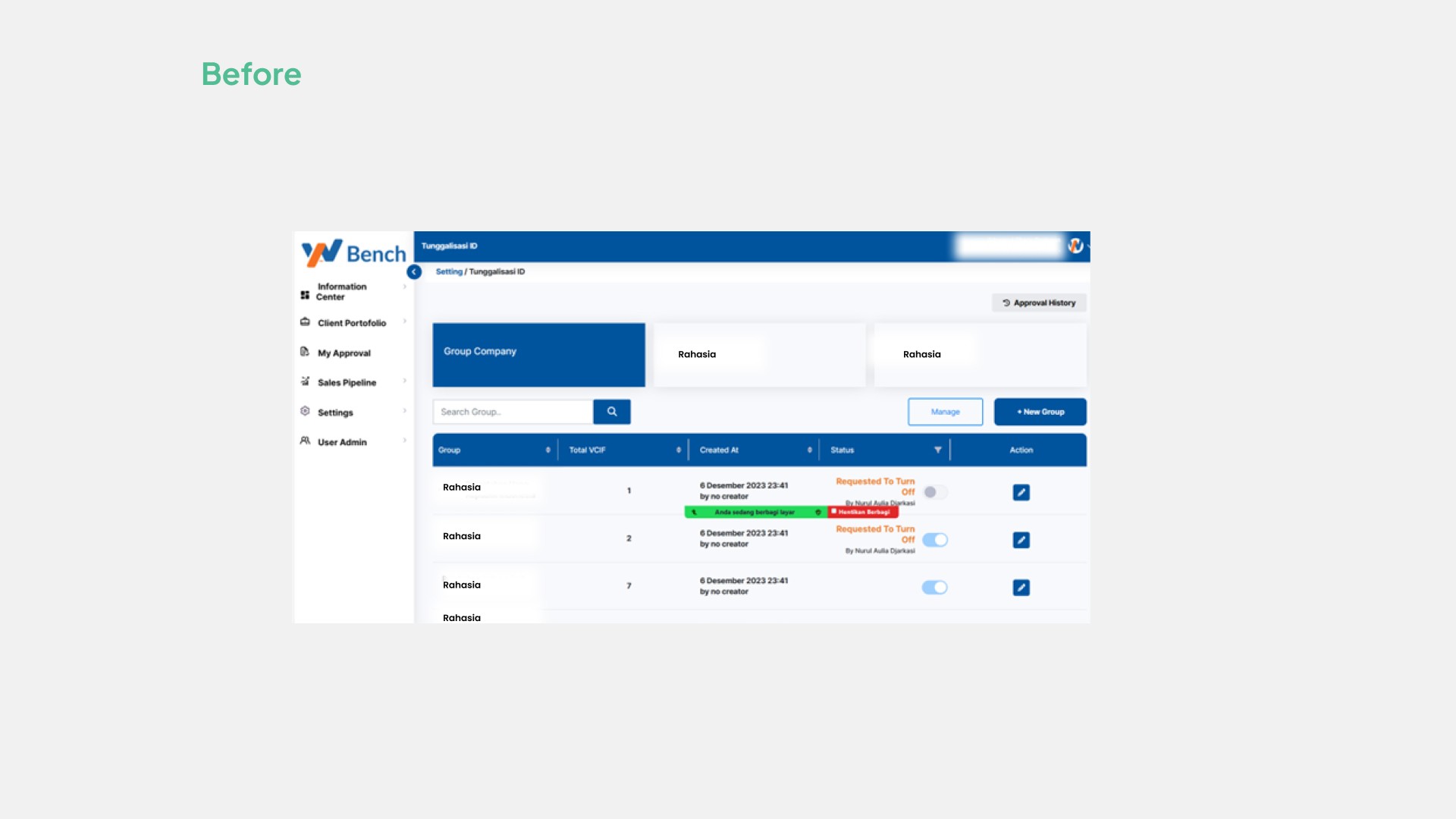Open Approval History
1456x819 pixels.
pos(1039,303)
